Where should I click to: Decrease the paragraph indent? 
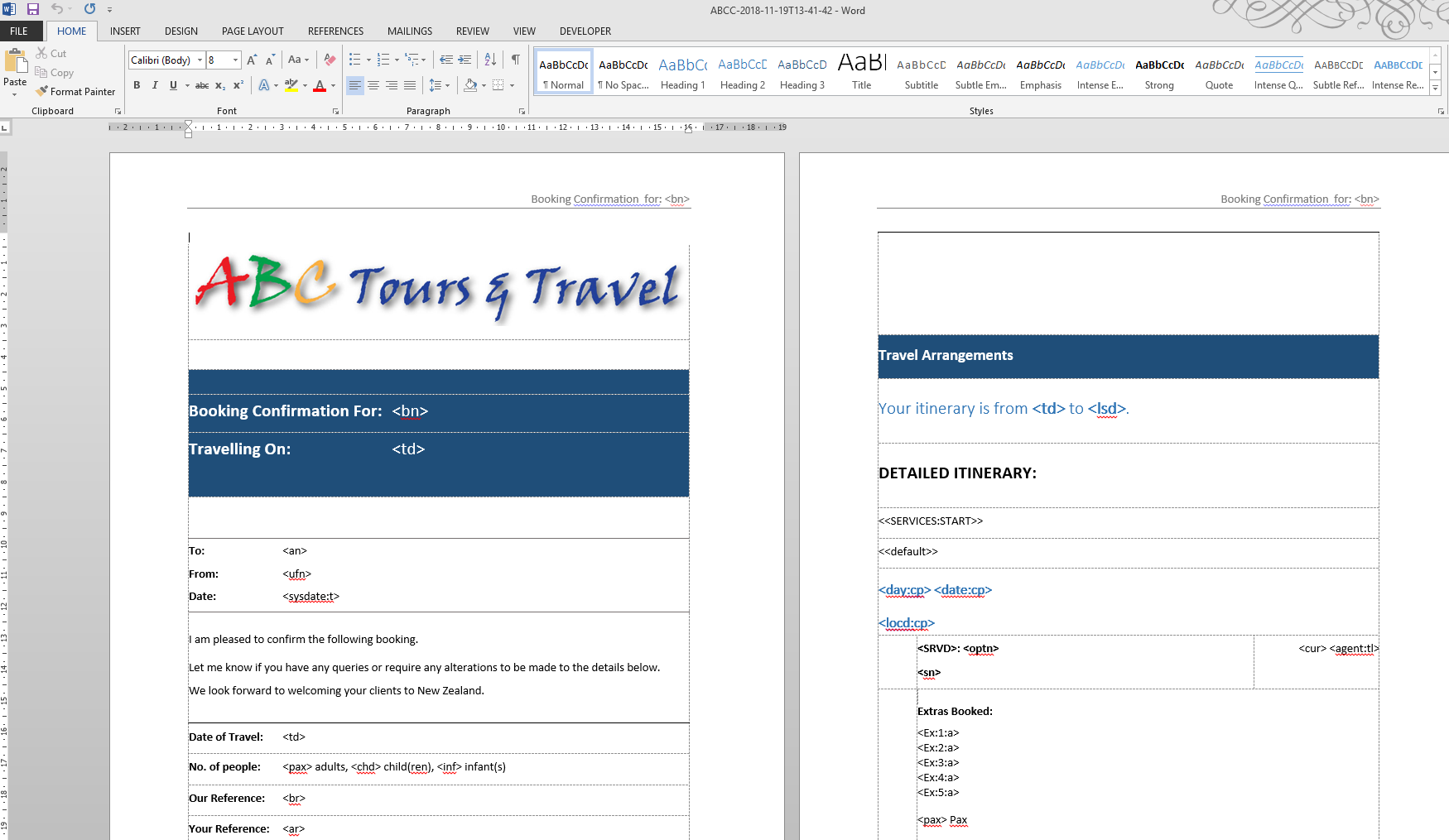[446, 60]
